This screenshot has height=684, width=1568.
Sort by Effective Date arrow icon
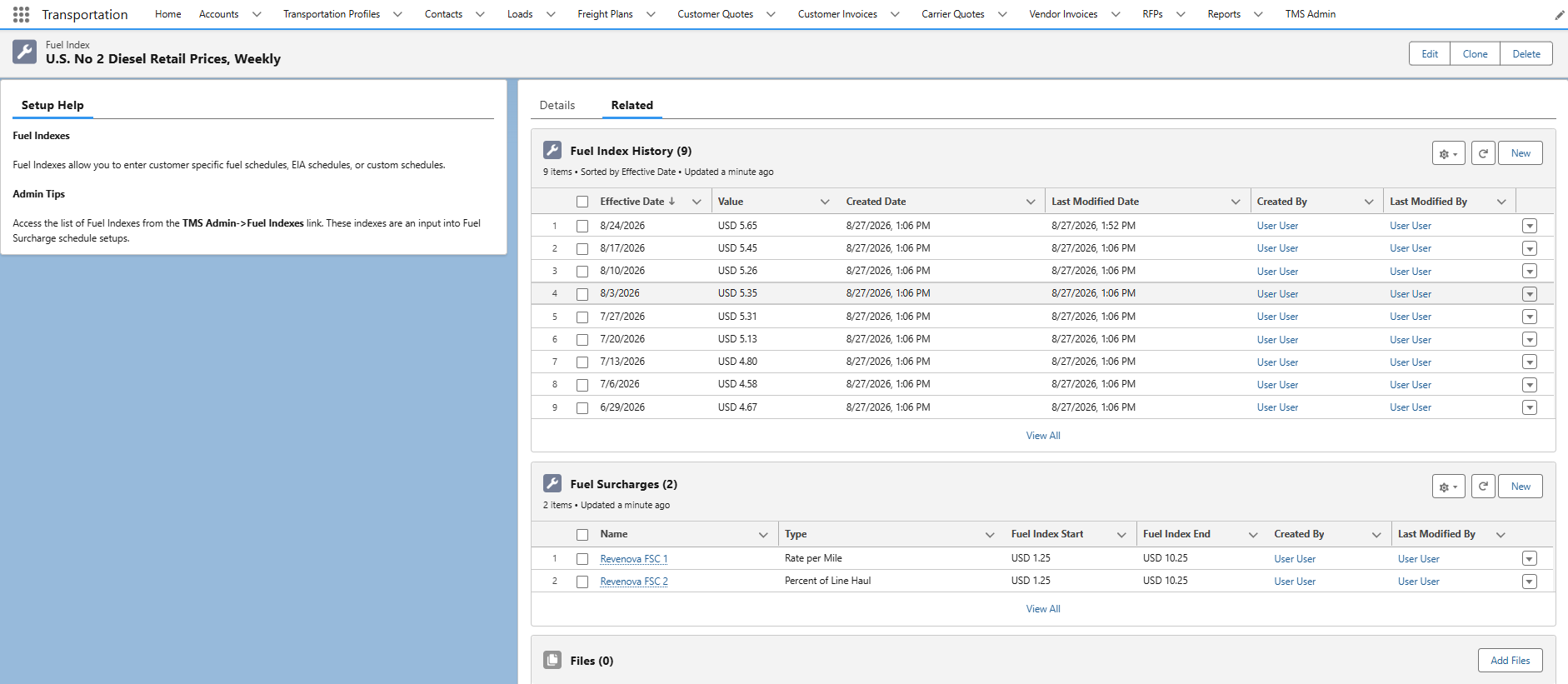coord(672,202)
